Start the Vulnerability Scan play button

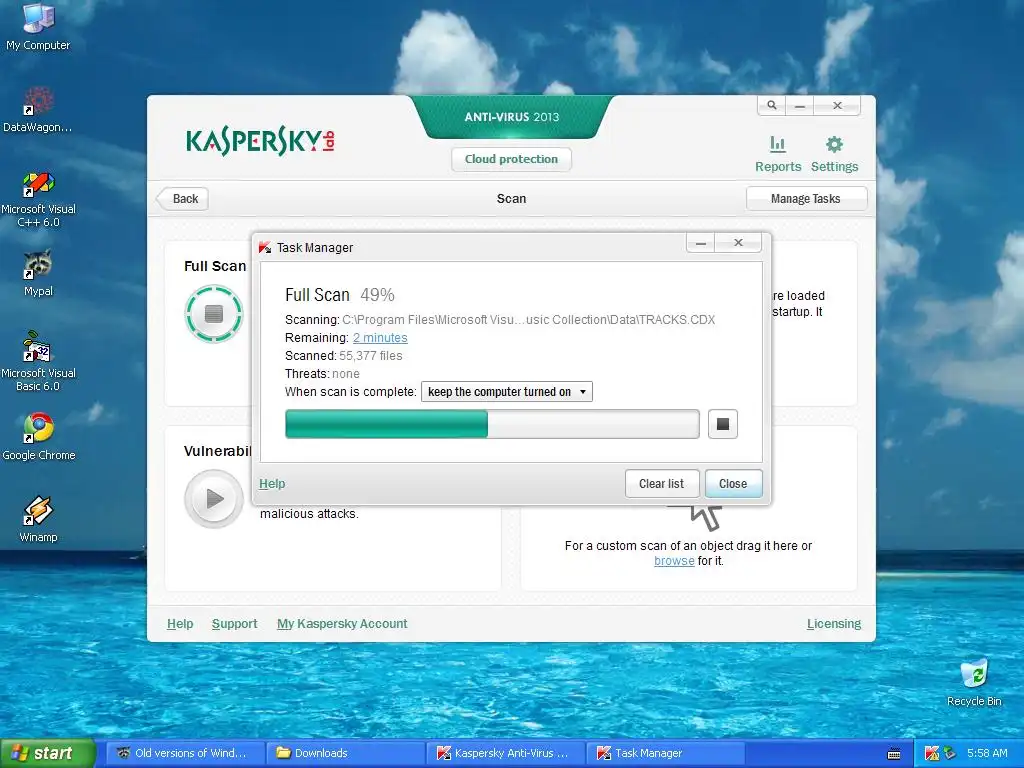coord(214,499)
